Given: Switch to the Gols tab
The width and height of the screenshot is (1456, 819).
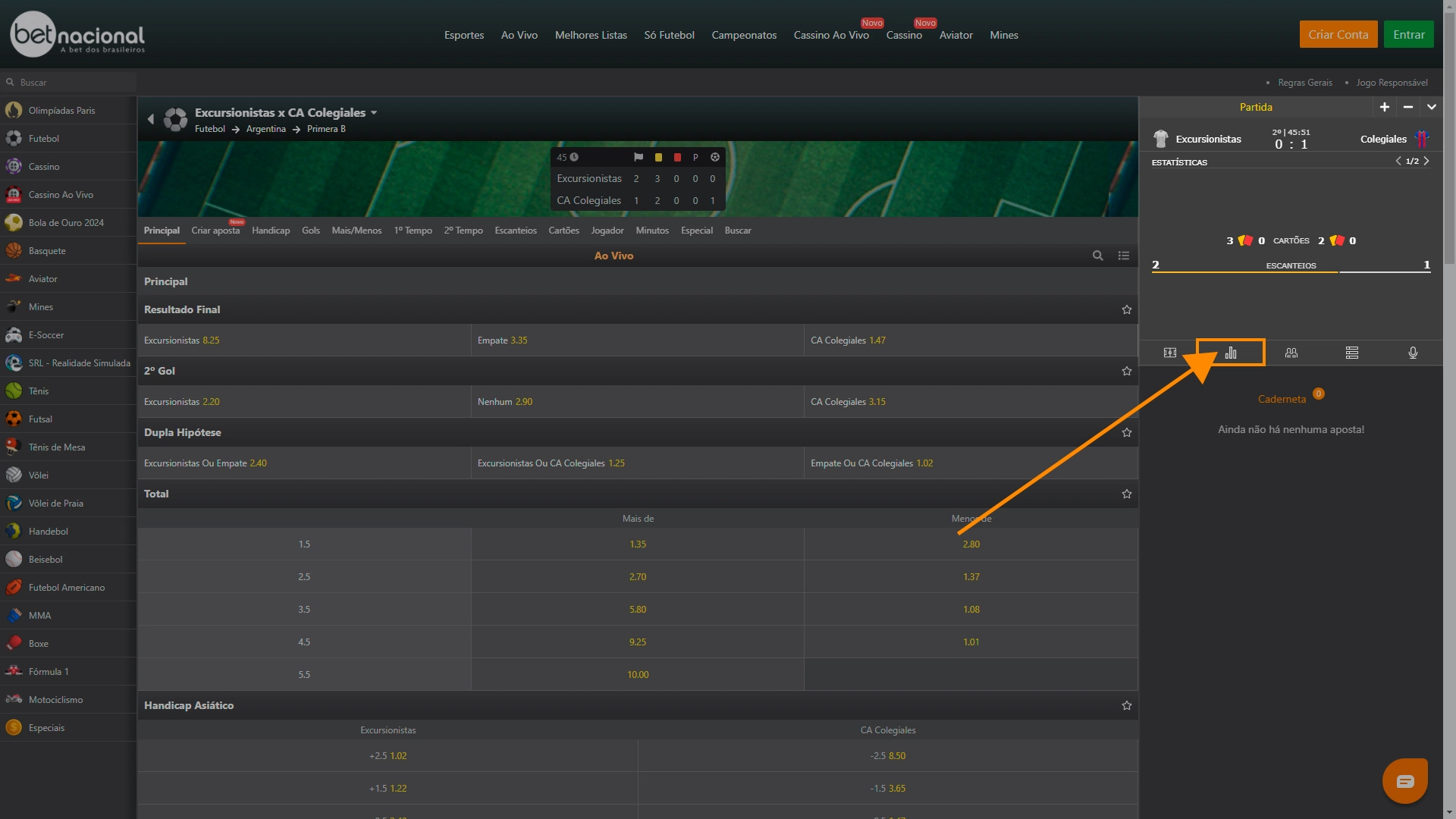Looking at the screenshot, I should click(311, 231).
